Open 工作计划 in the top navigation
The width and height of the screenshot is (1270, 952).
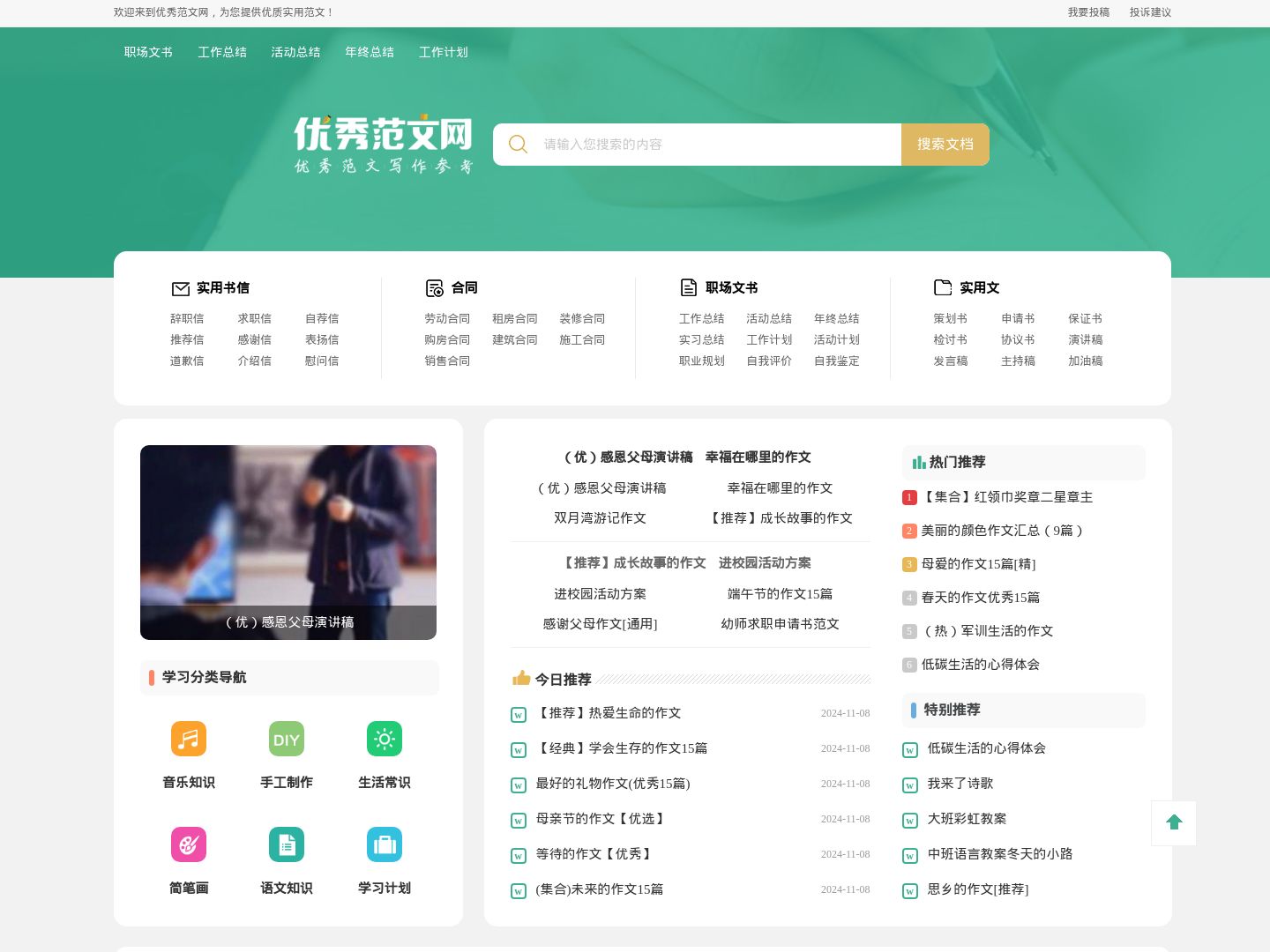[x=444, y=52]
